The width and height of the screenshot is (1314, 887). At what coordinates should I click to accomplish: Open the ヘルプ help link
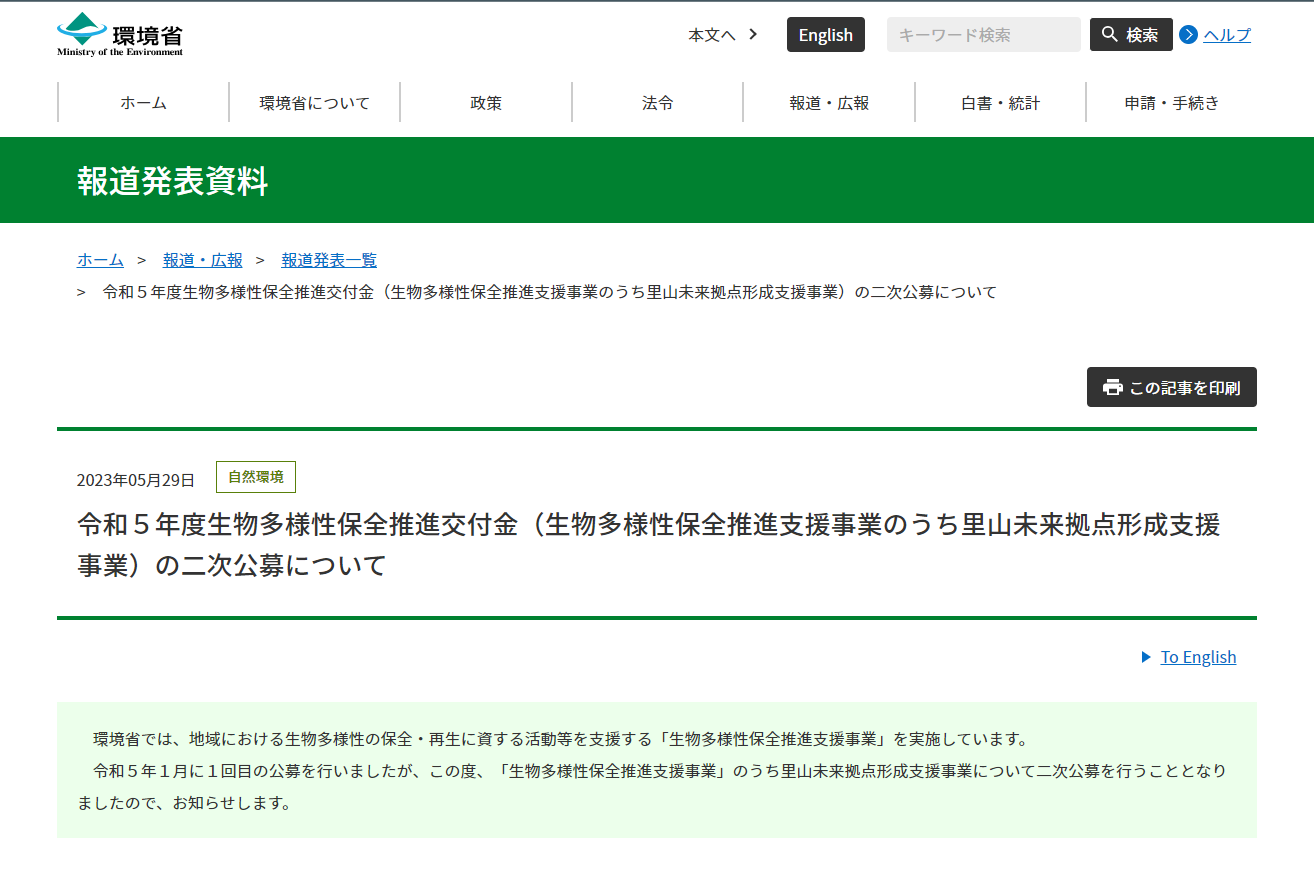[x=1226, y=35]
